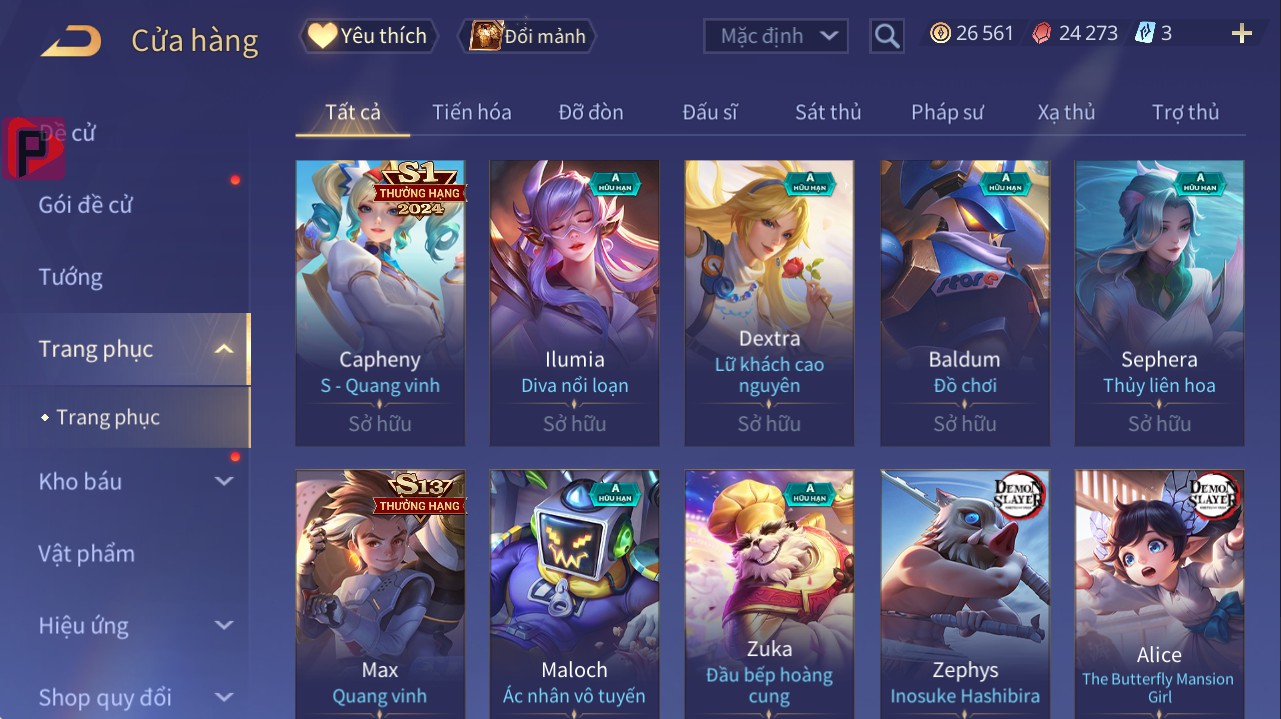Select the Zephys Inosuke Hashibira skin card
Image resolution: width=1281 pixels, height=719 pixels.
tap(965, 594)
